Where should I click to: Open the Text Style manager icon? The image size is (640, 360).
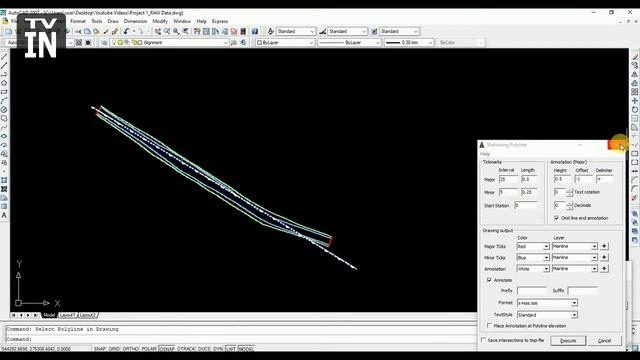pos(270,31)
